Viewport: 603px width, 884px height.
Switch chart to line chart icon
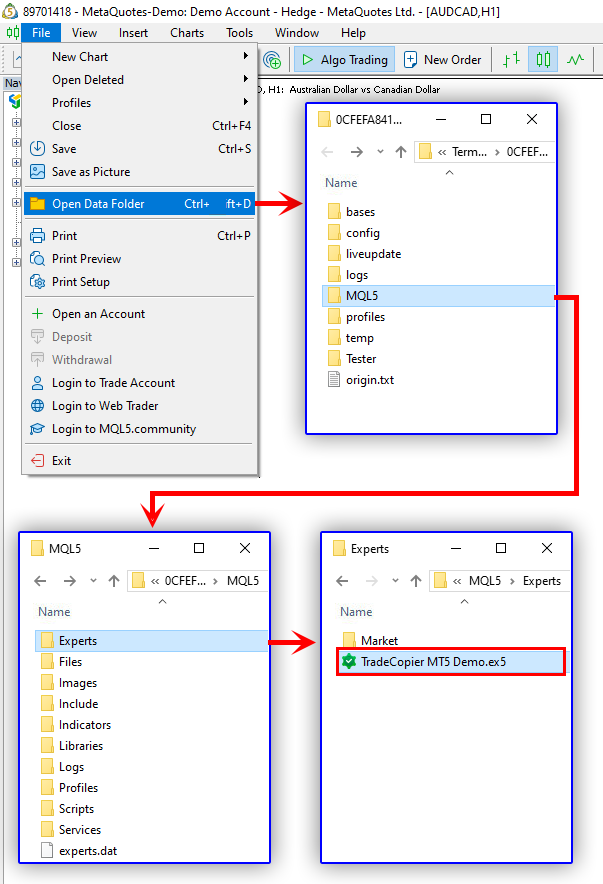(575, 59)
